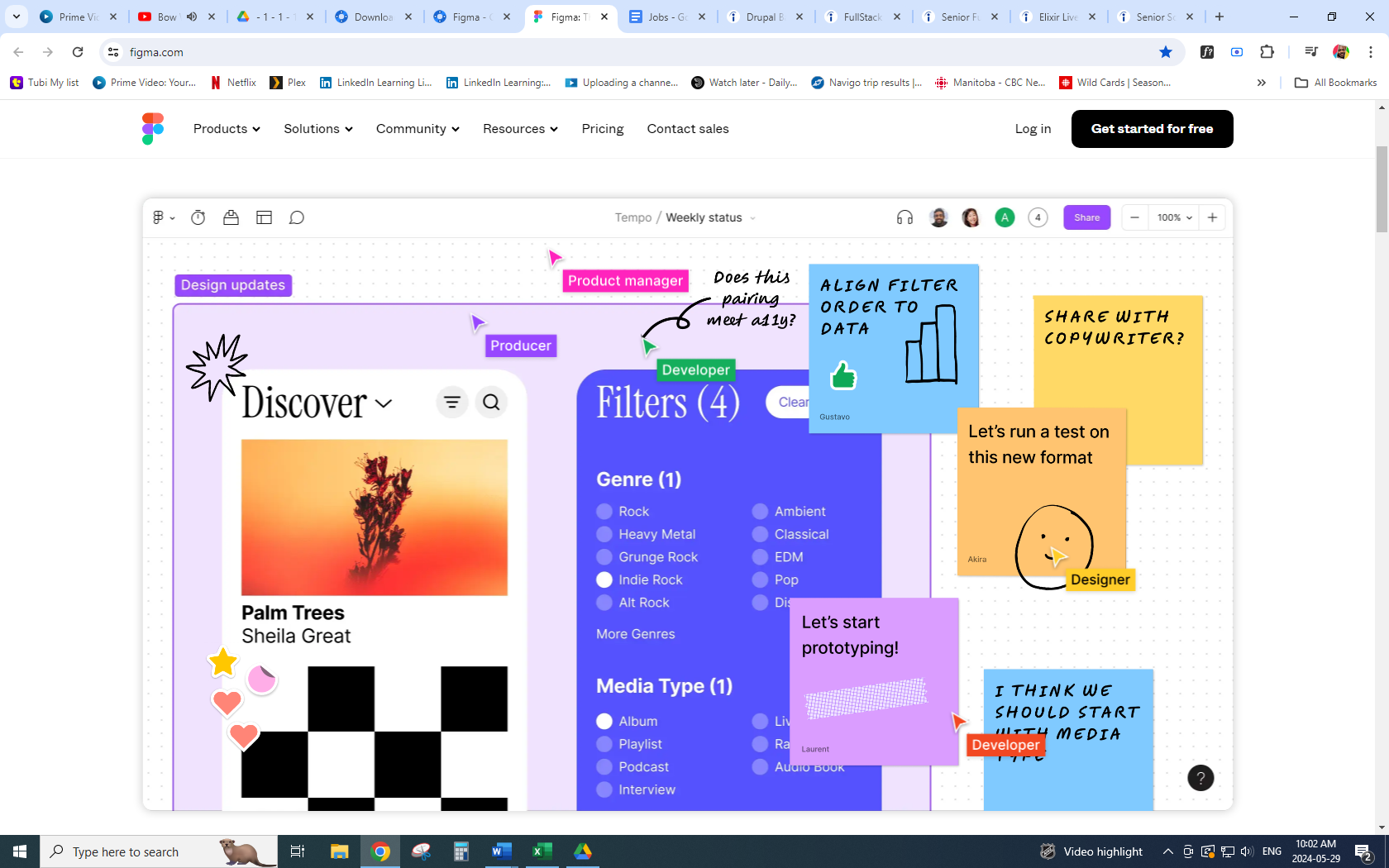Select the Indie Rock genre option
This screenshot has height=868, width=1389.
604,579
